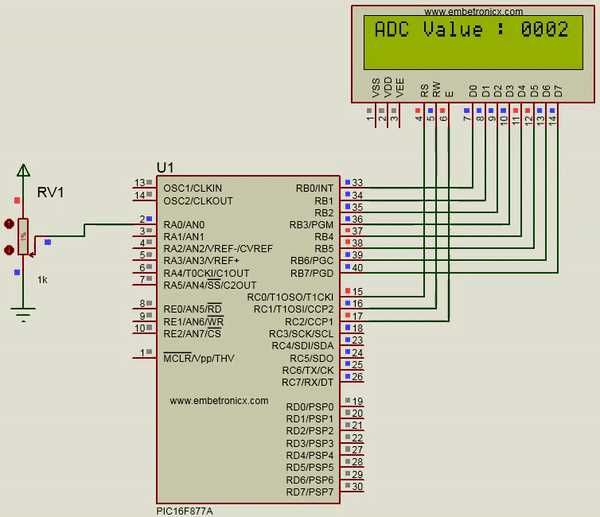Select the D4 pin label on the LCD
This screenshot has height=517, width=600.
522,91
